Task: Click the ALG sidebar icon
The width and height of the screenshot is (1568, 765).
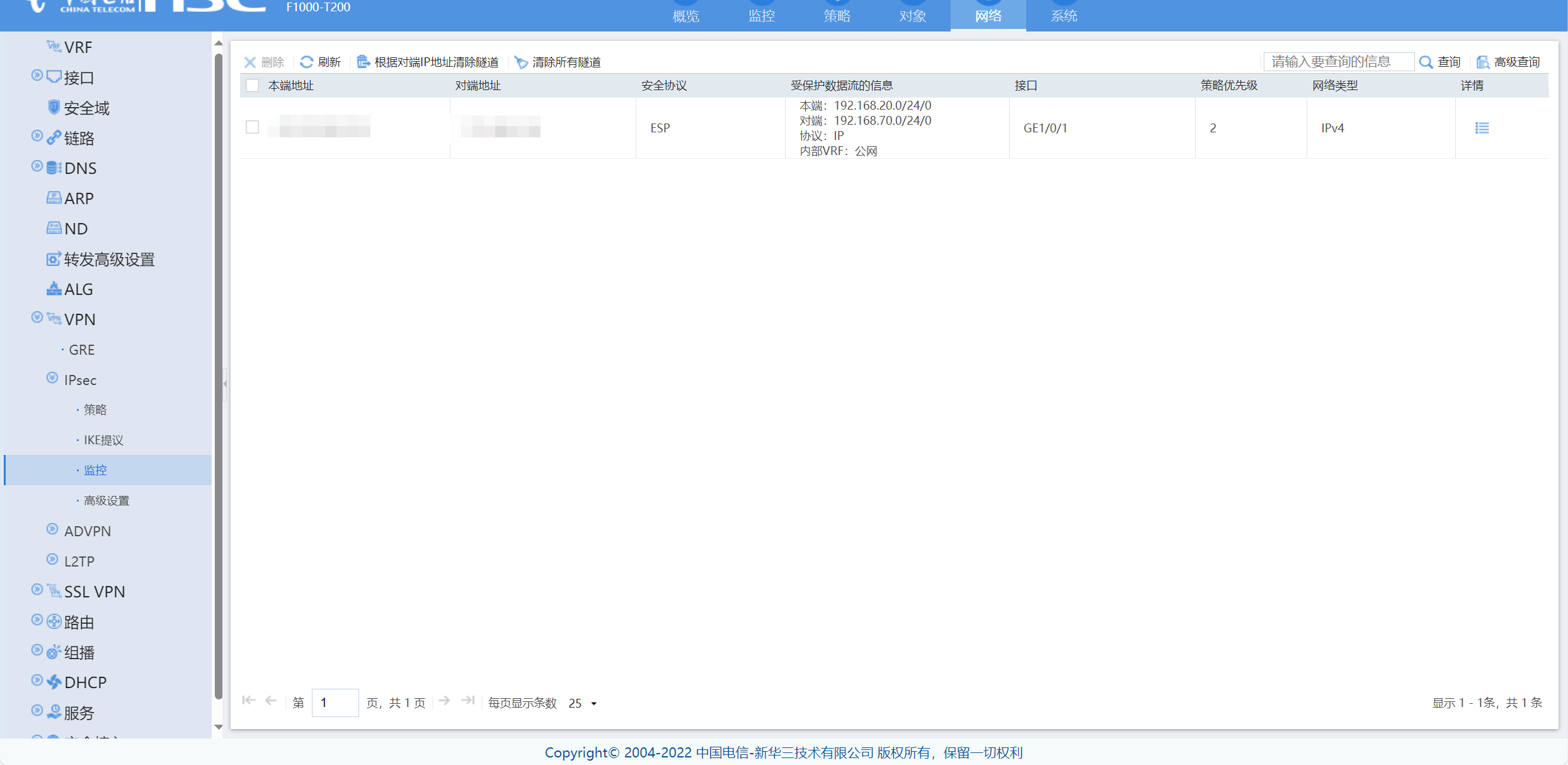Action: (x=54, y=289)
